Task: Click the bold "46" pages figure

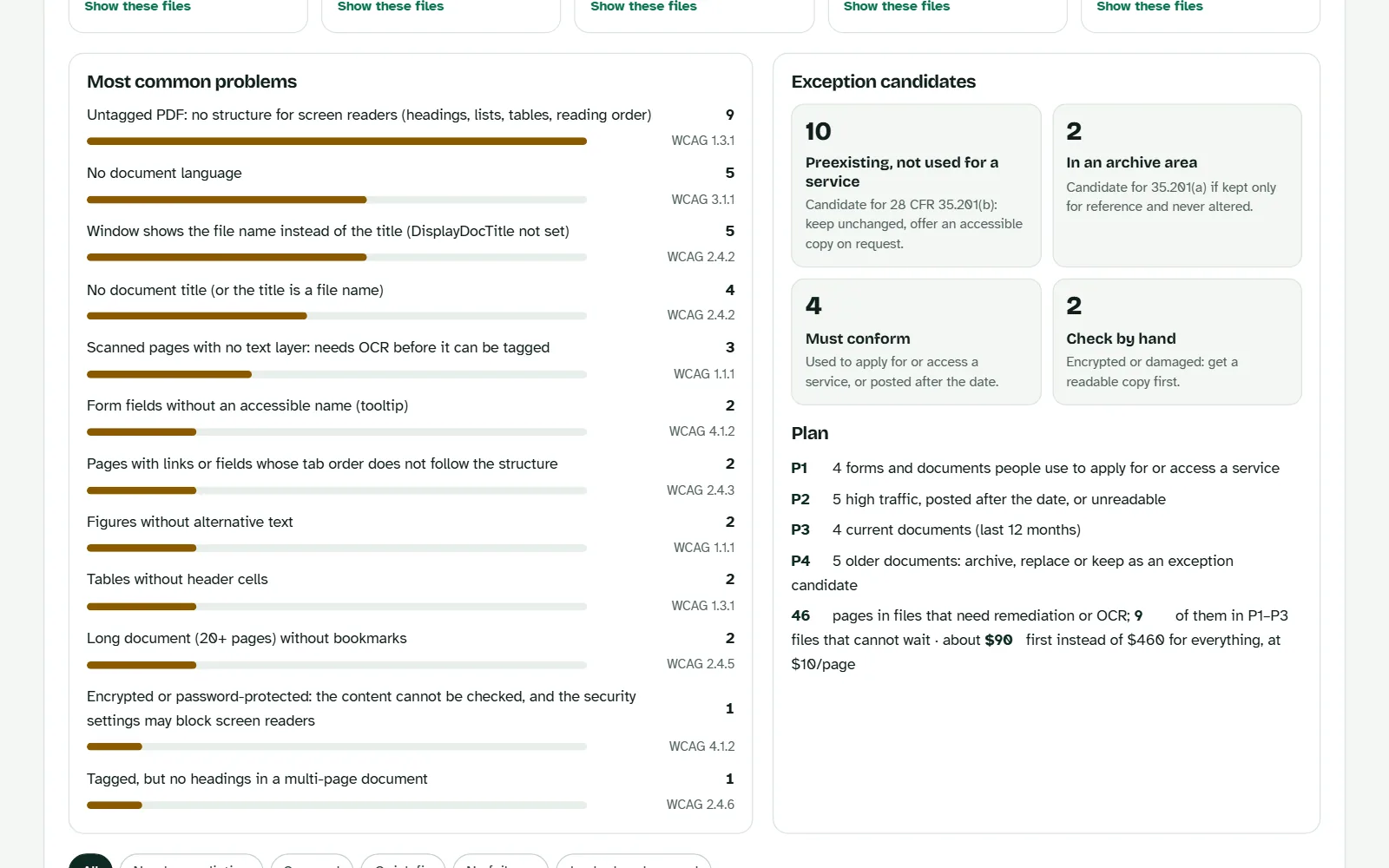Action: pos(800,615)
